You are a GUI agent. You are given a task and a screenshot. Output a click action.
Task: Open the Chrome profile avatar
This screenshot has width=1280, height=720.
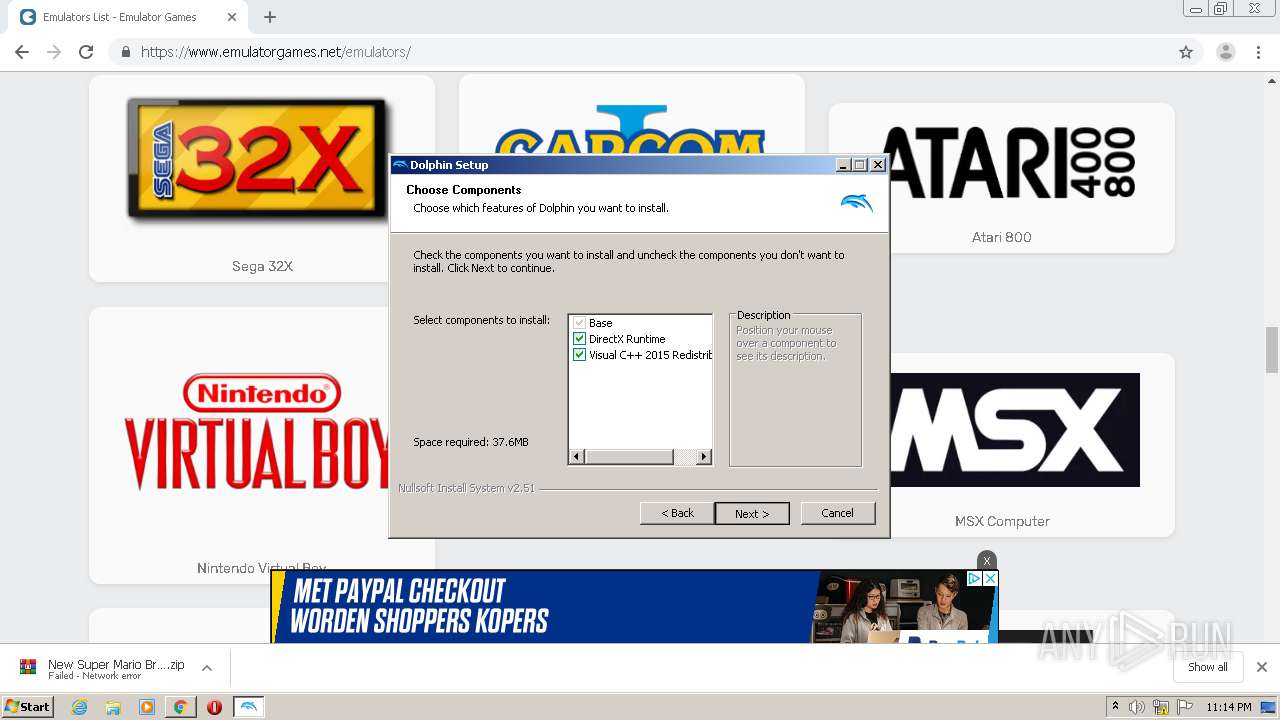(1226, 52)
